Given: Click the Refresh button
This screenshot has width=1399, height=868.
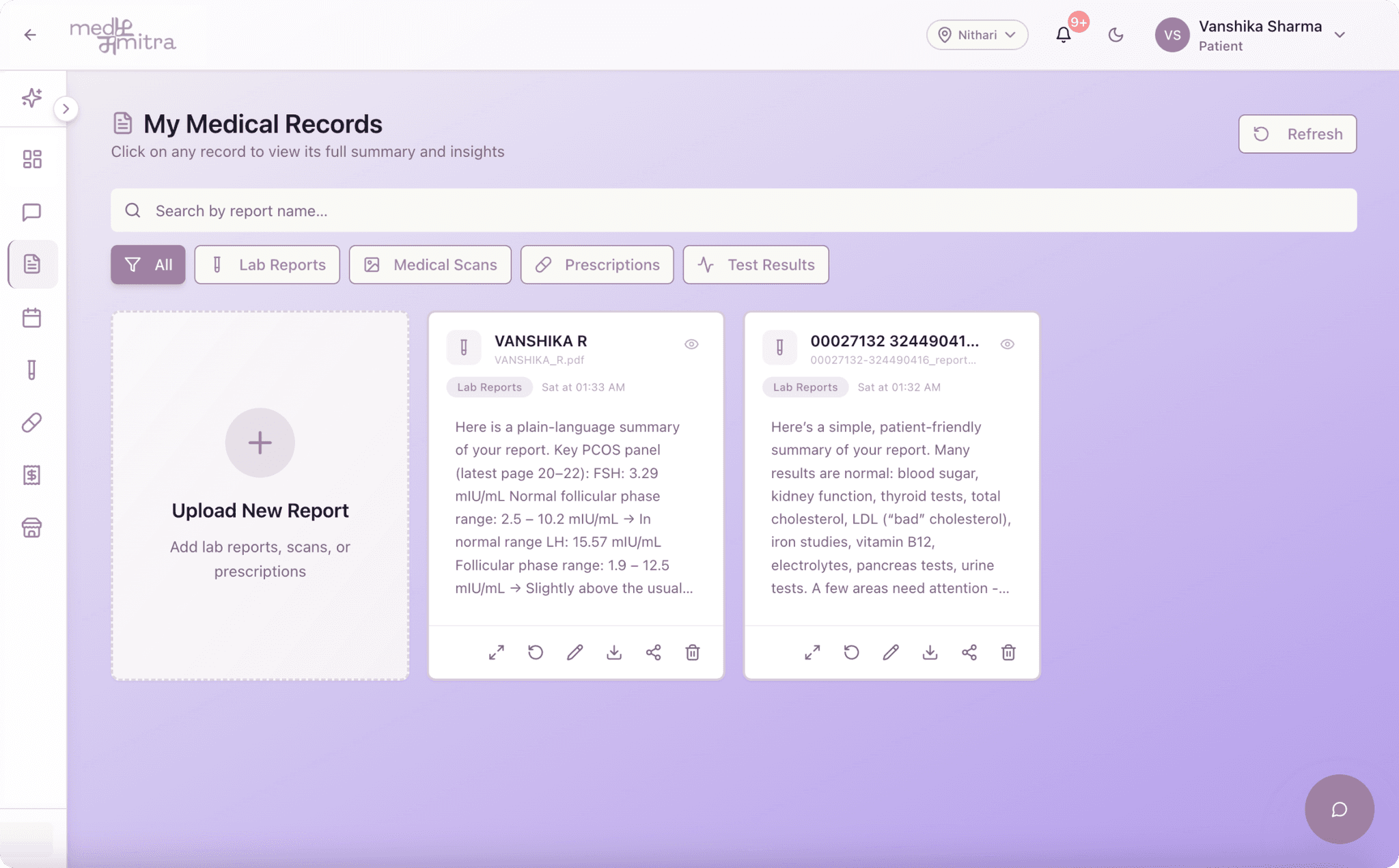Looking at the screenshot, I should point(1297,134).
